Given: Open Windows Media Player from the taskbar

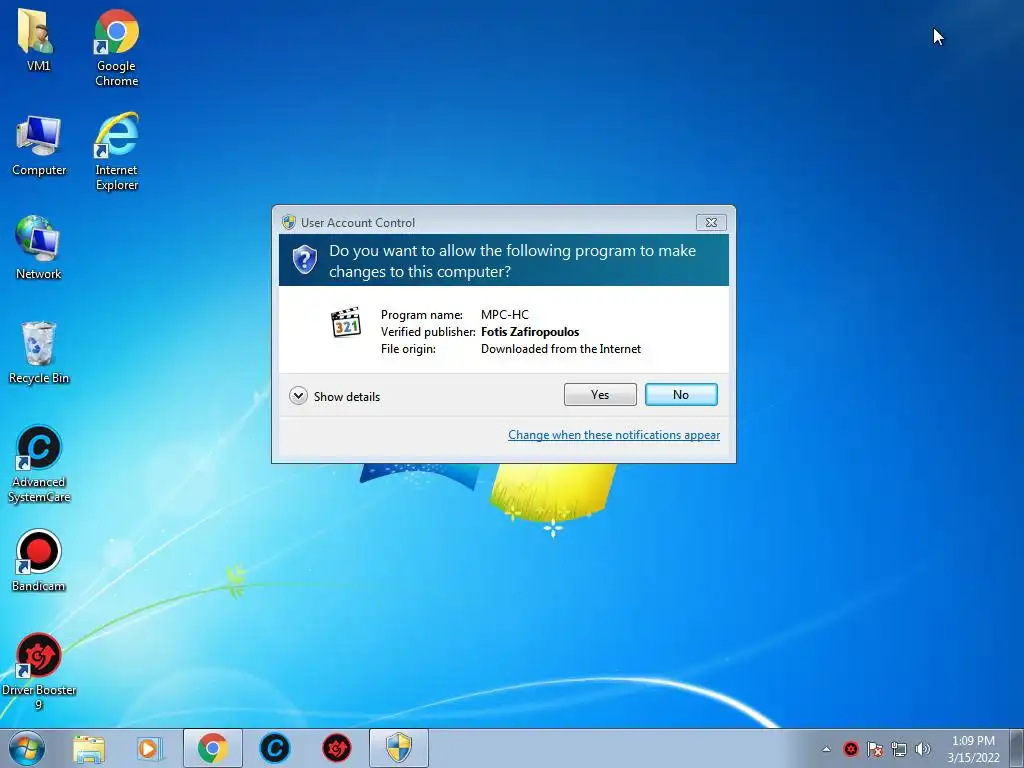Looking at the screenshot, I should coord(150,748).
